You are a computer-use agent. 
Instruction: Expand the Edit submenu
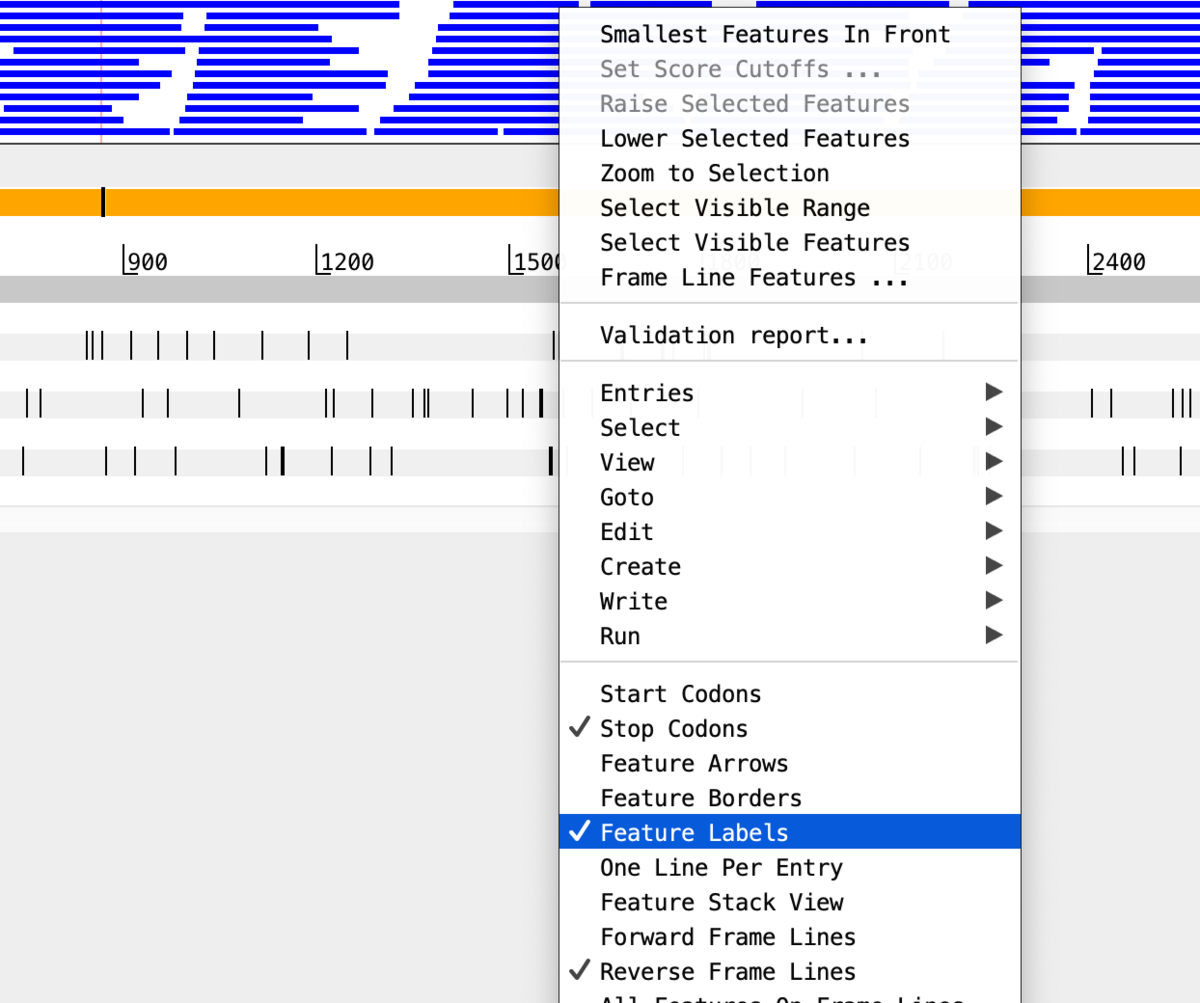coord(790,532)
